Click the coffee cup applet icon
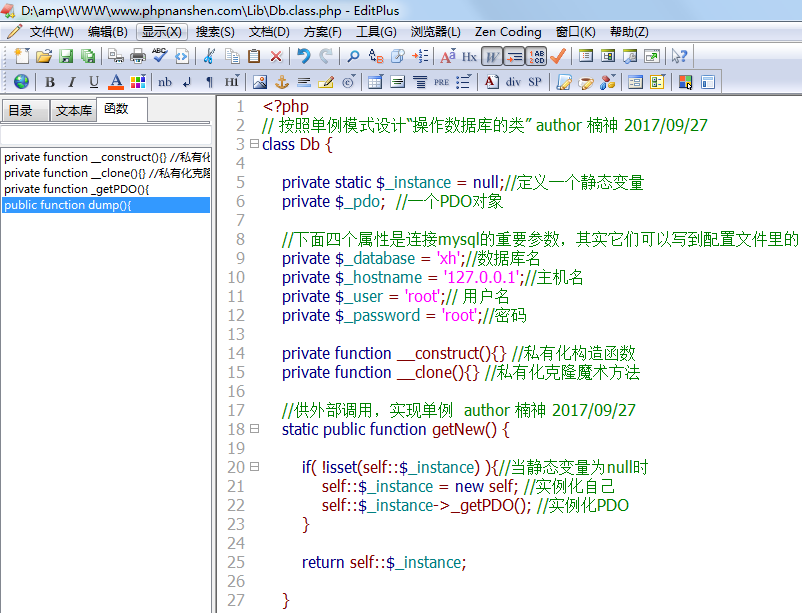This screenshot has height=613, width=802. 586,82
